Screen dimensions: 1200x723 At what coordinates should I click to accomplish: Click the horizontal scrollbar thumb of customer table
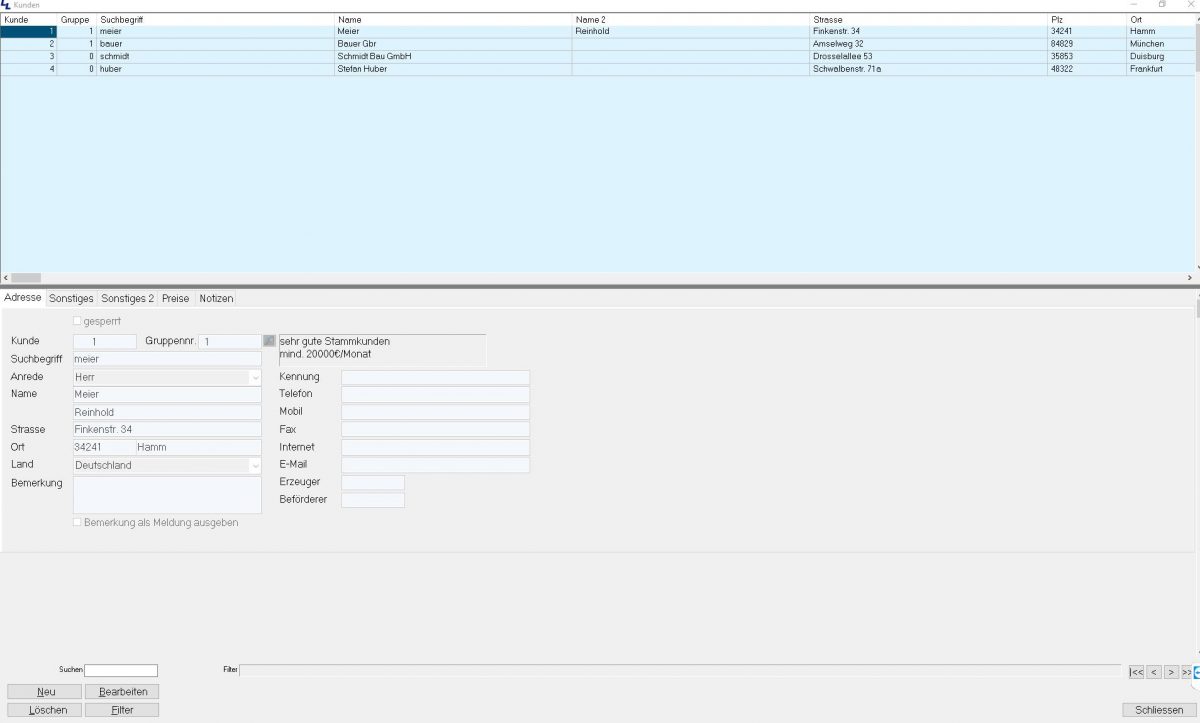[26, 277]
